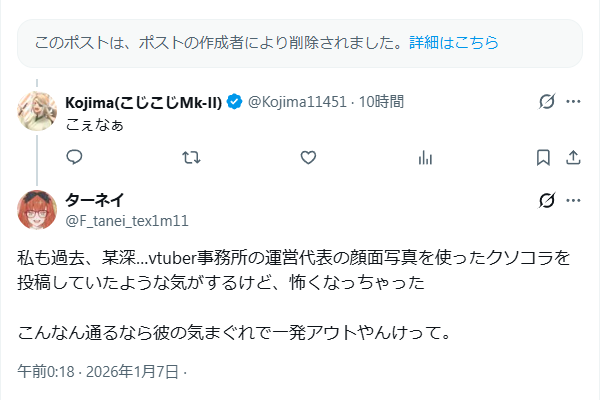Click Kojima's blue verified badge
The width and height of the screenshot is (600, 400).
[234, 101]
